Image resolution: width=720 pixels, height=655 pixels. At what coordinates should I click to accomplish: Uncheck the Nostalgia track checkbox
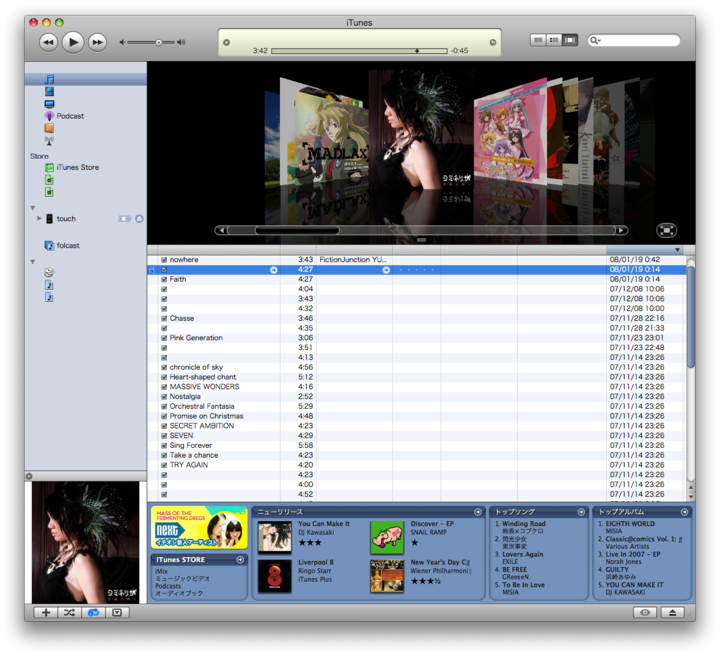click(164, 396)
